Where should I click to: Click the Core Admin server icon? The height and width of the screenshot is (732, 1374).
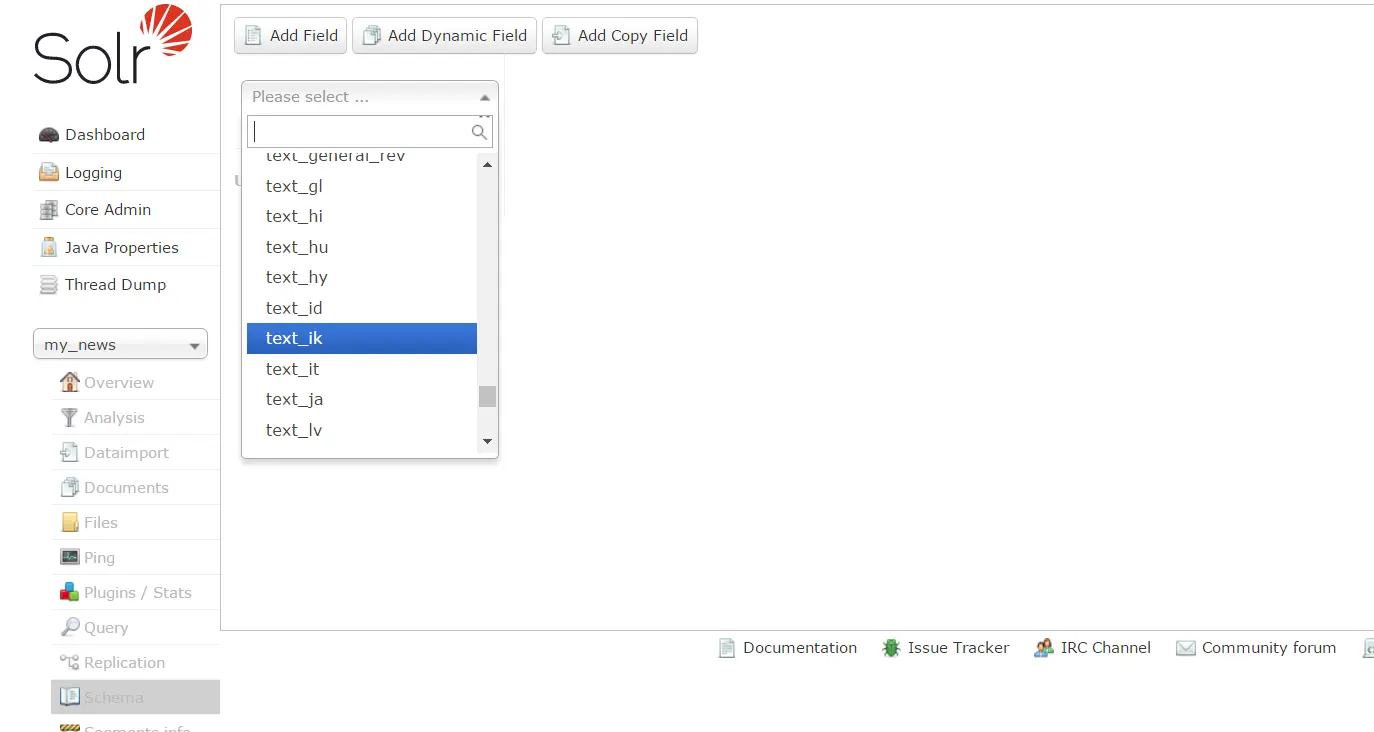[49, 210]
